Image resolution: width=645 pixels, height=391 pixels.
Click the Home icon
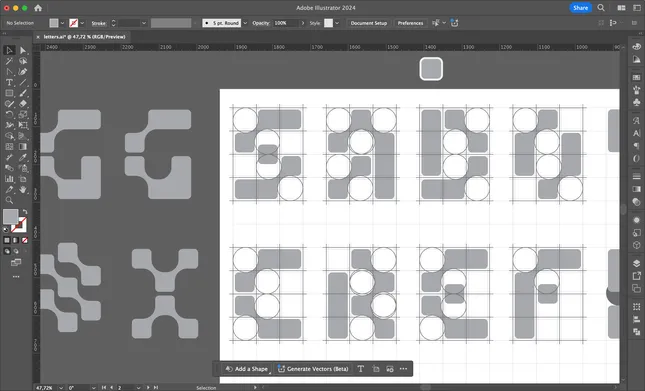(38, 8)
